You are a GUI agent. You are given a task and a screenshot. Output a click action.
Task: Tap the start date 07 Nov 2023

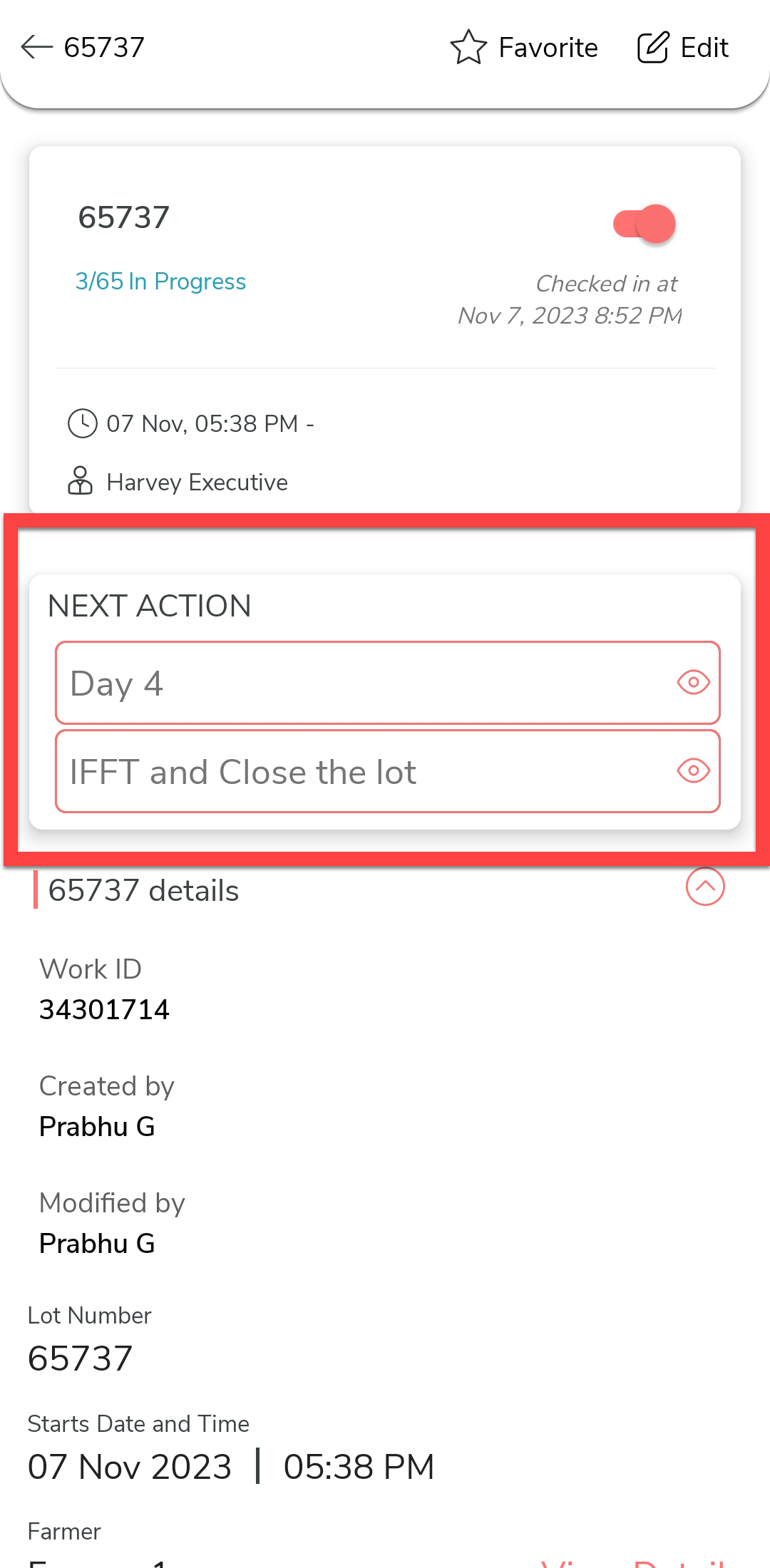tap(130, 1467)
